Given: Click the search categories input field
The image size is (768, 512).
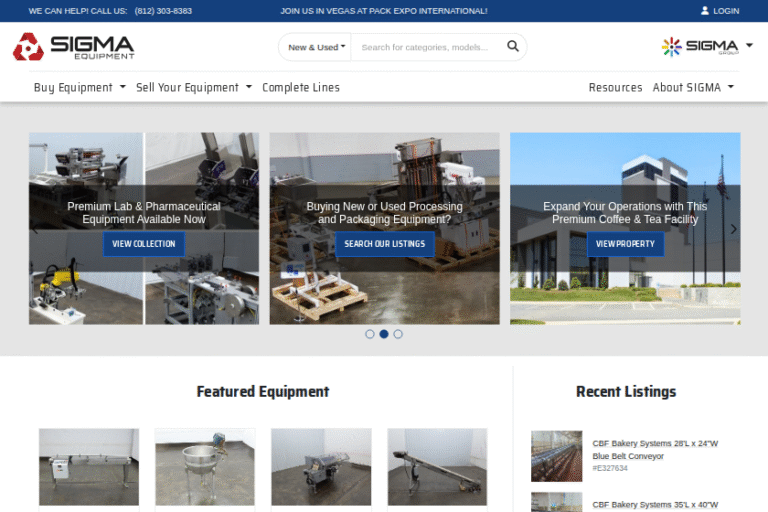Looking at the screenshot, I should click(x=428, y=47).
